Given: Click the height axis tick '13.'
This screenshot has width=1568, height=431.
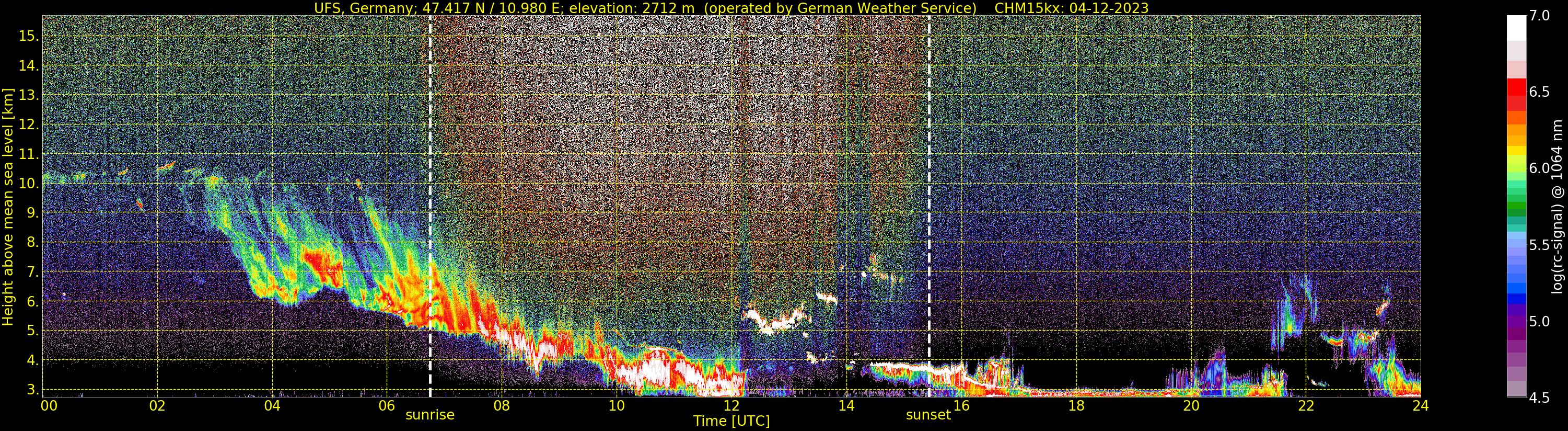Looking at the screenshot, I should [29, 95].
